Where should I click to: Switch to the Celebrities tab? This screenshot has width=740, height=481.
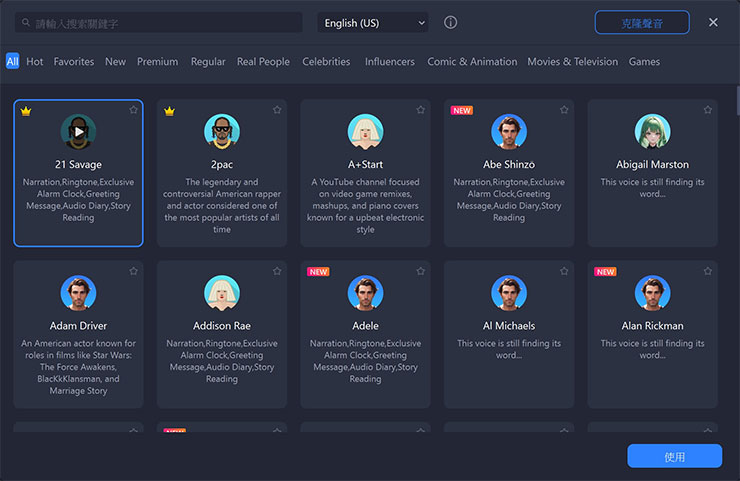[326, 62]
